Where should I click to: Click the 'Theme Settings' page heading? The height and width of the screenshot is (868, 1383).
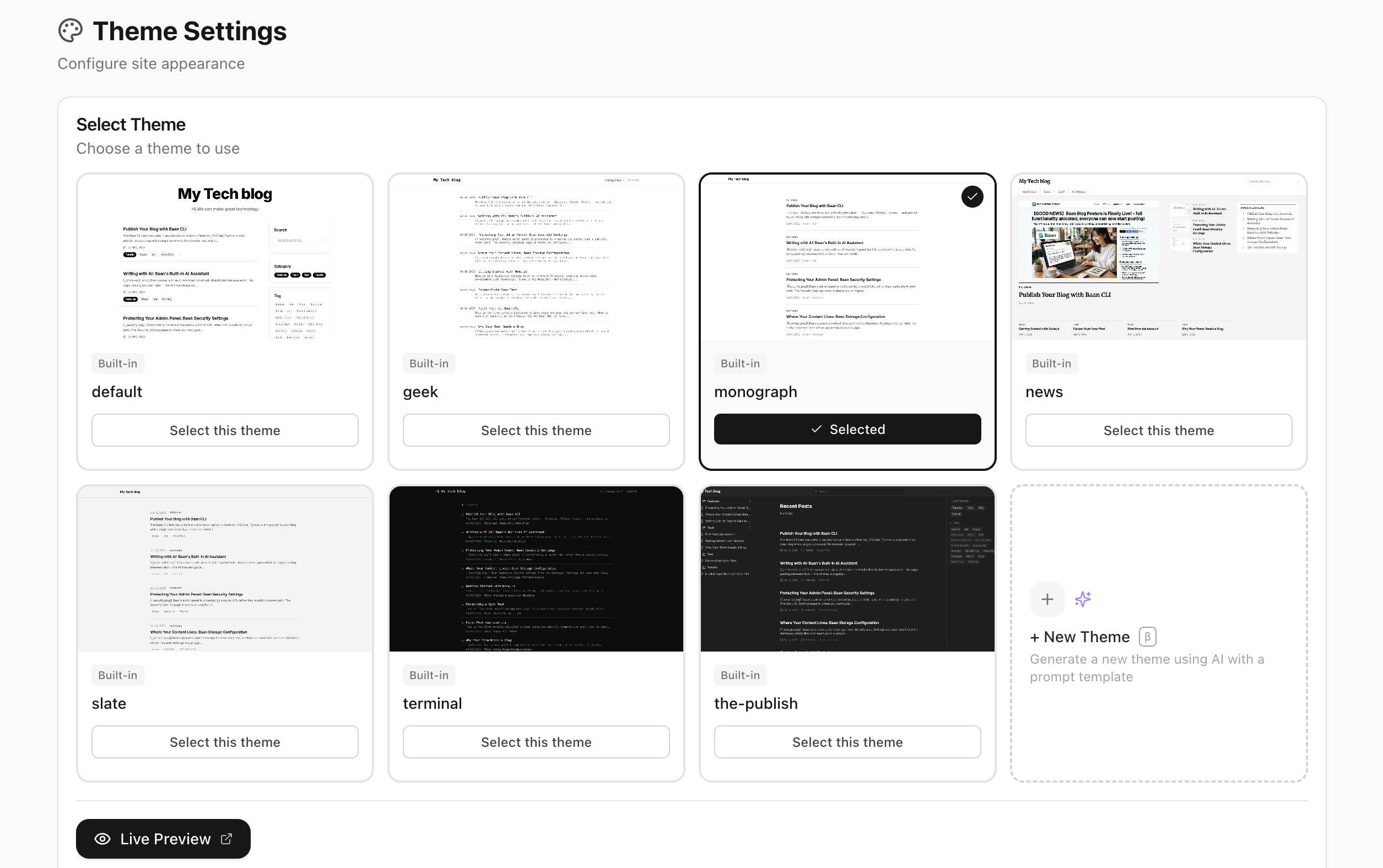coord(190,31)
